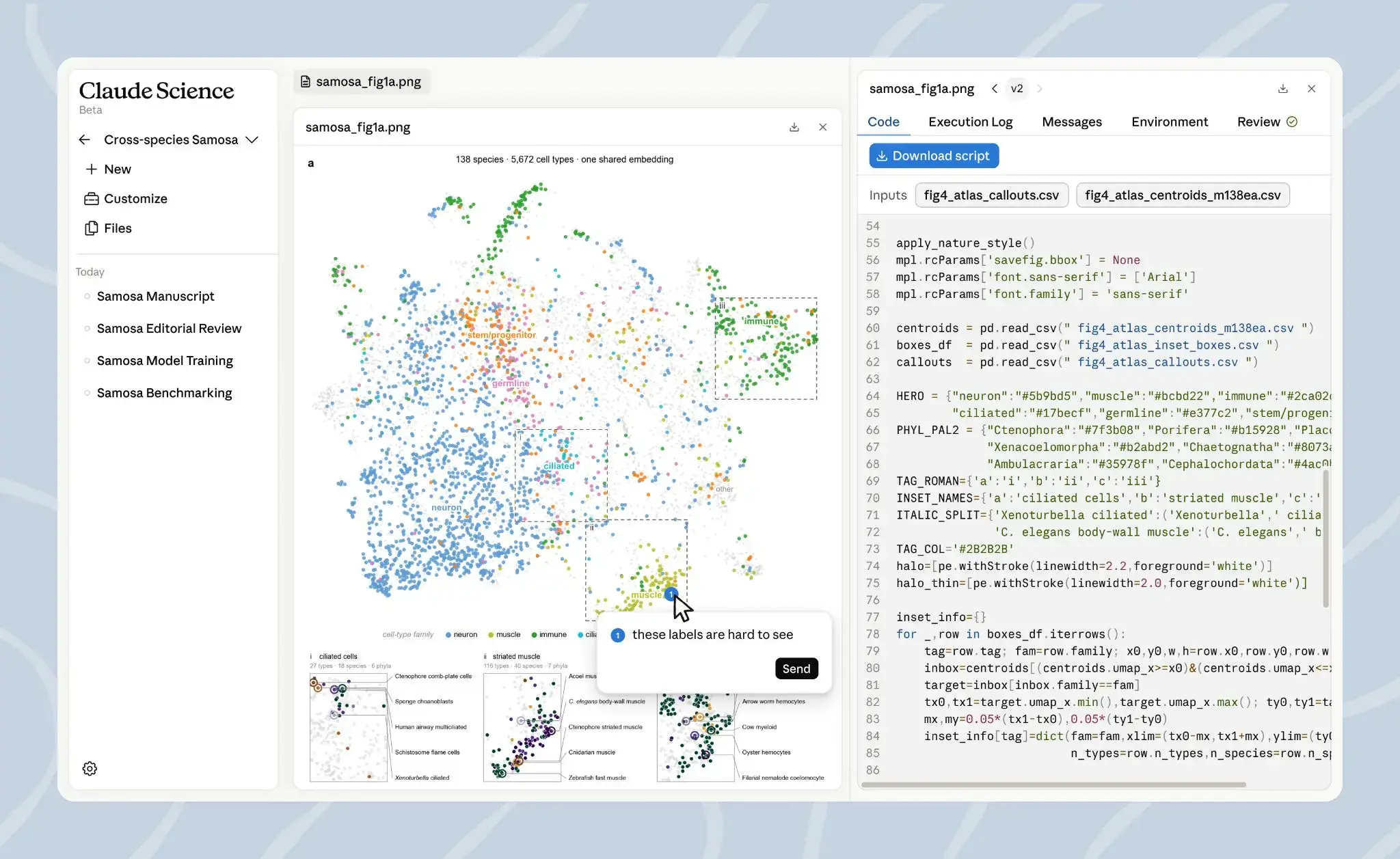Switch to the Environment tab
This screenshot has width=1400, height=859.
[x=1169, y=122]
